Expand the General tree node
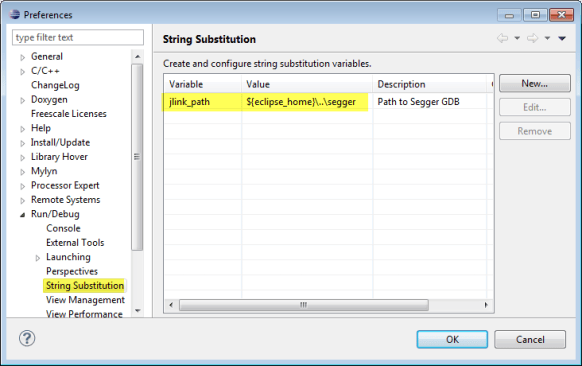 (x=23, y=57)
